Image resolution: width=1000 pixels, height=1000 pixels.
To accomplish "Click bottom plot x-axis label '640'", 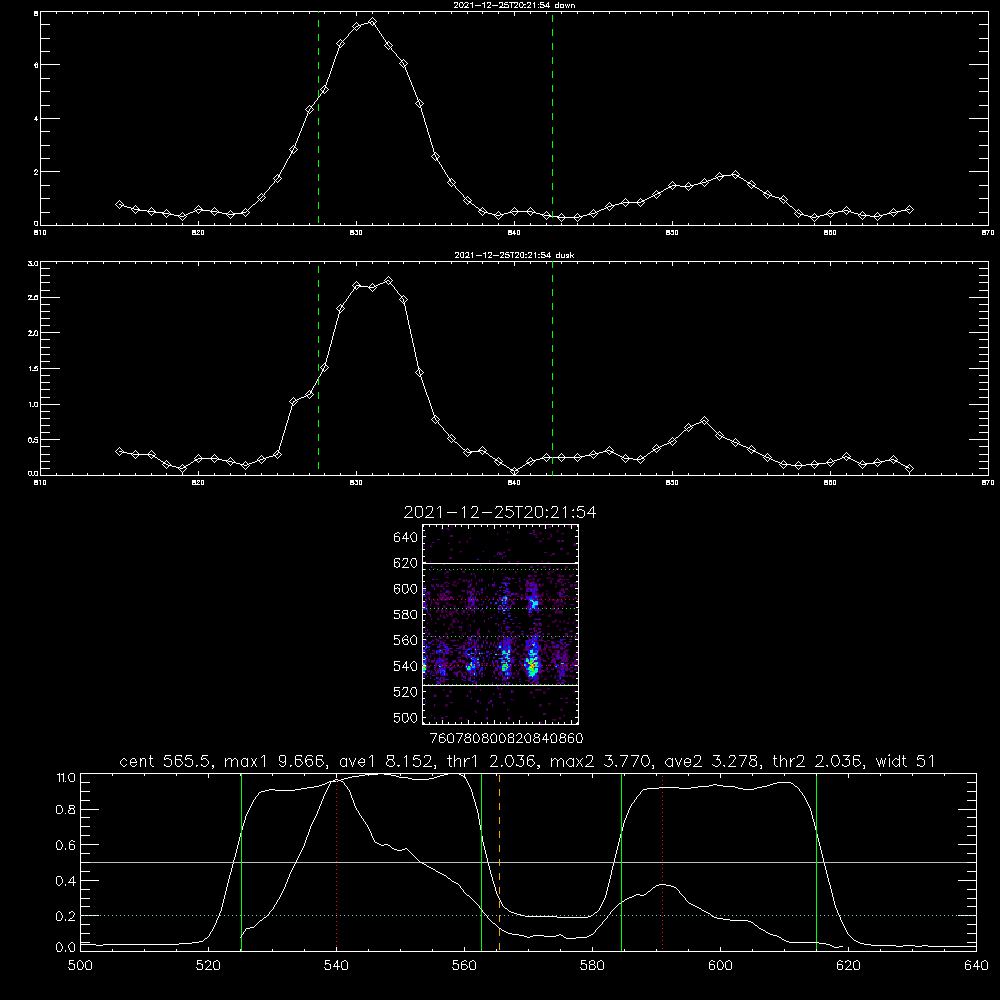I will click(976, 966).
